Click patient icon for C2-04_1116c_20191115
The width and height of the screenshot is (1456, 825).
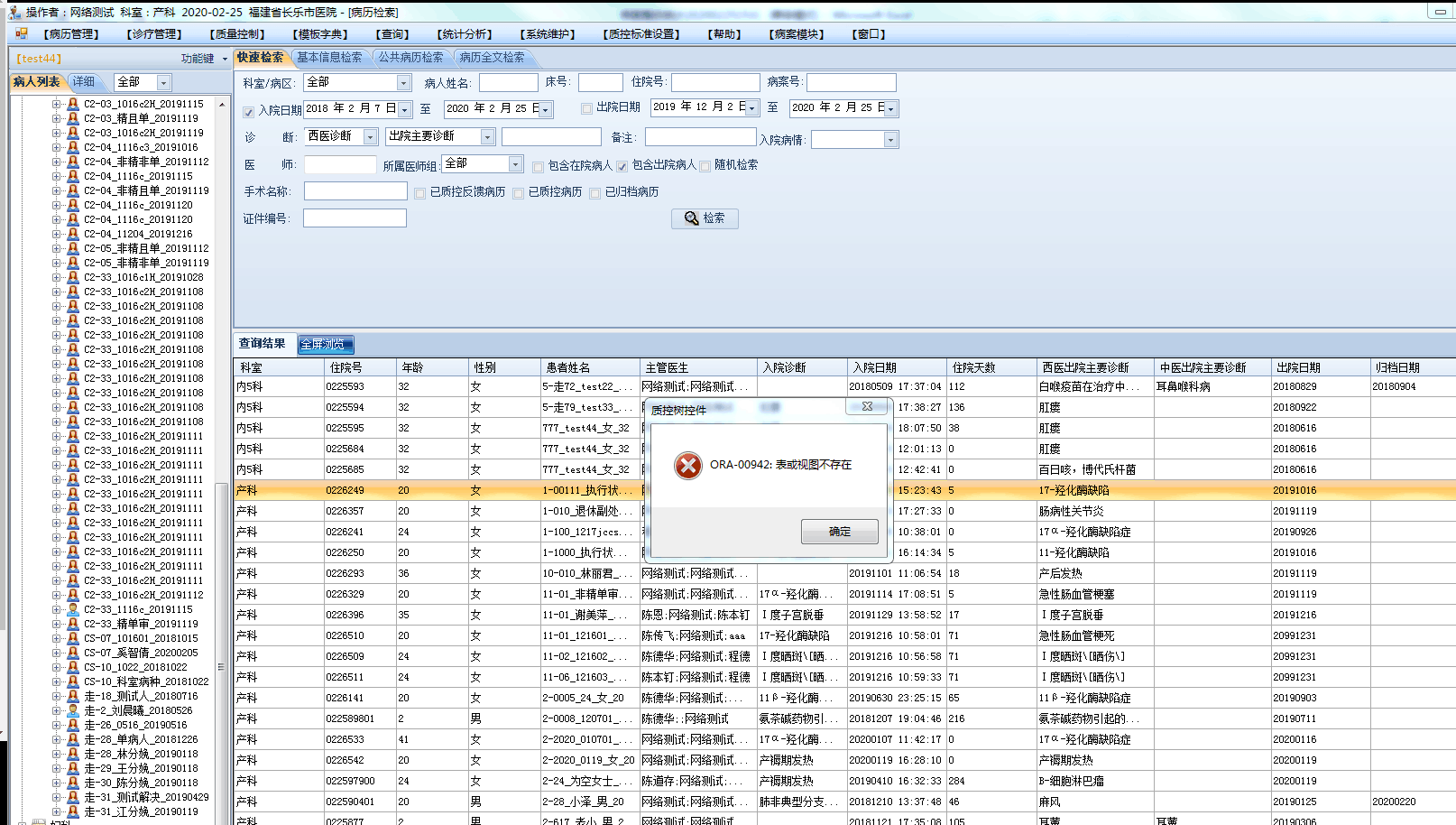(x=73, y=176)
